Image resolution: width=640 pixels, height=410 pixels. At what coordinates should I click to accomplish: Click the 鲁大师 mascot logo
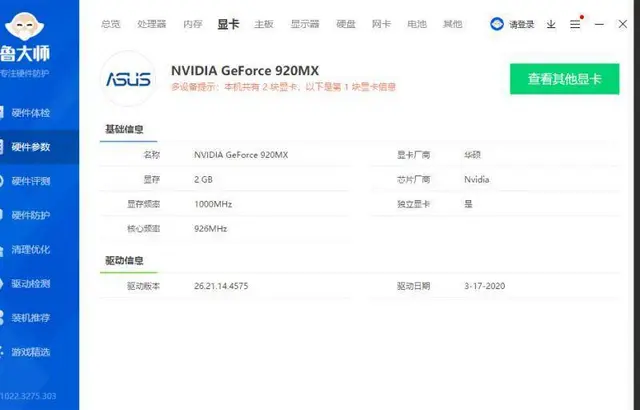[24, 26]
